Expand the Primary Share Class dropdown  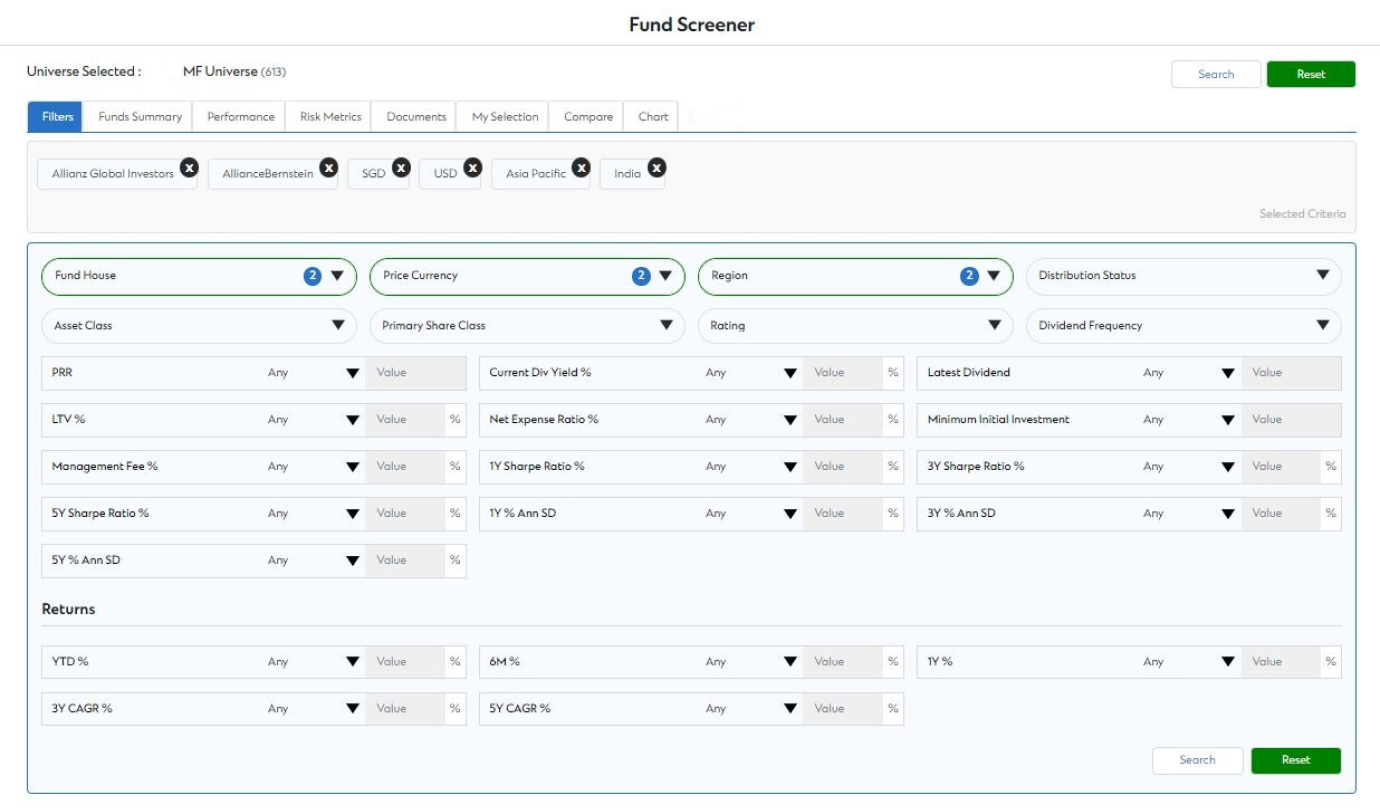pyautogui.click(x=527, y=326)
